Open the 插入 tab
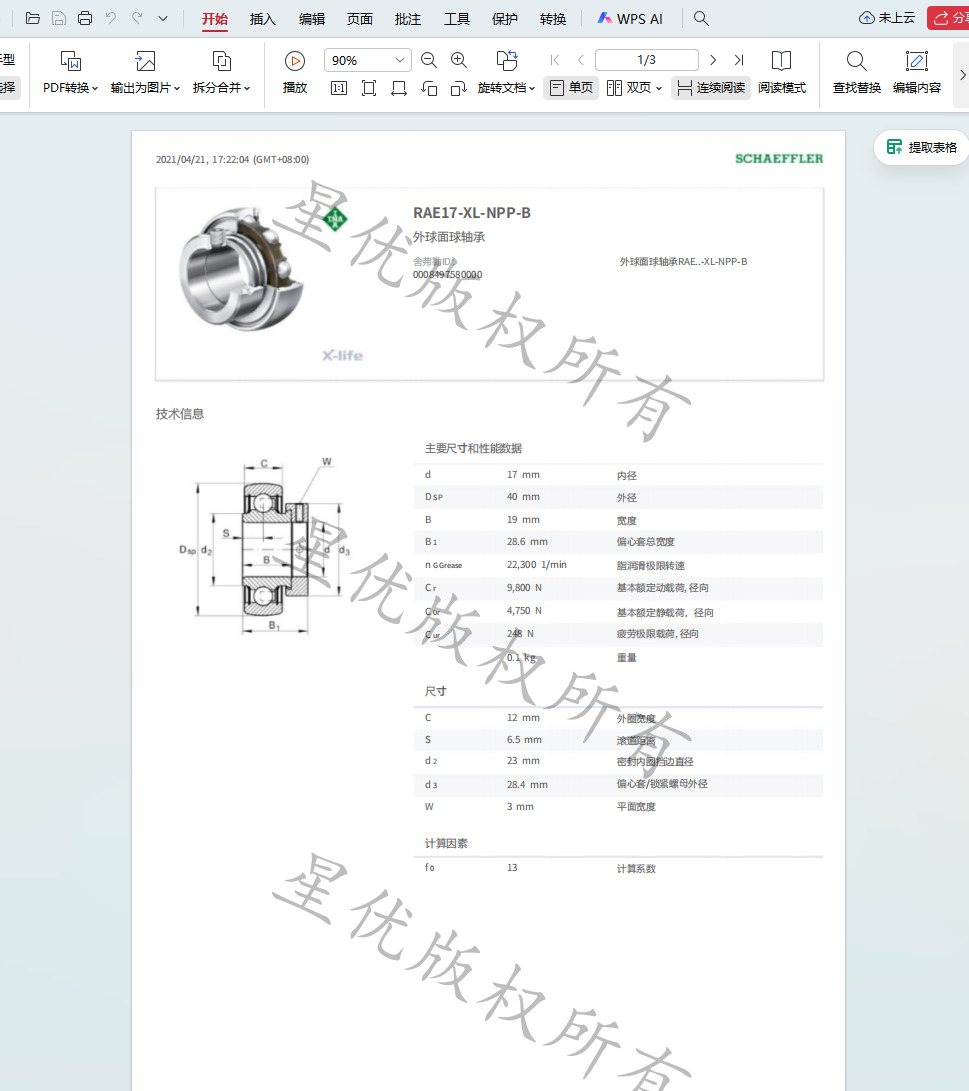The image size is (969, 1091). [x=262, y=19]
